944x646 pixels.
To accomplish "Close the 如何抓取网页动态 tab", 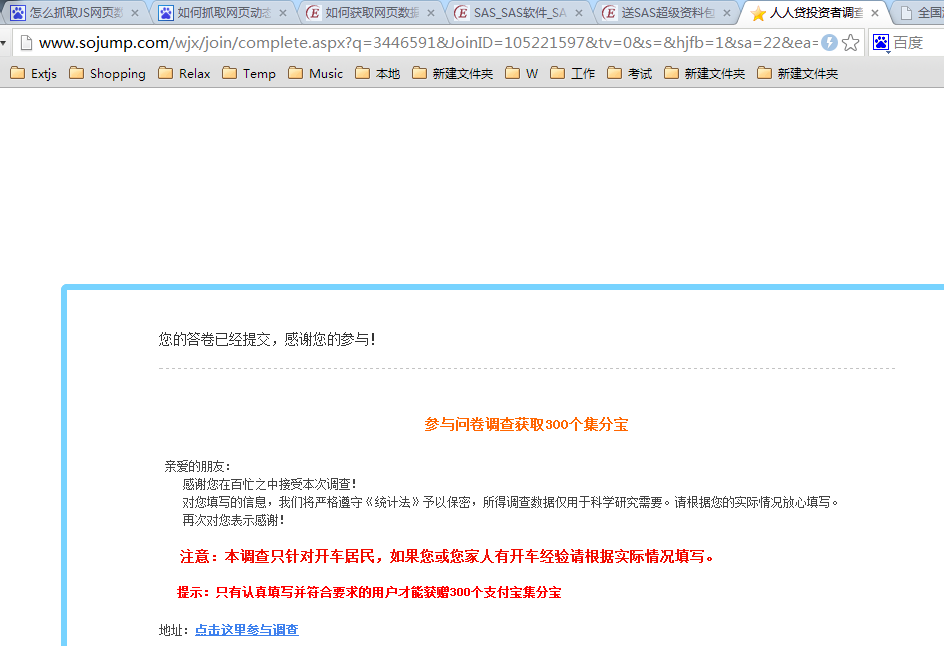I will pyautogui.click(x=283, y=13).
